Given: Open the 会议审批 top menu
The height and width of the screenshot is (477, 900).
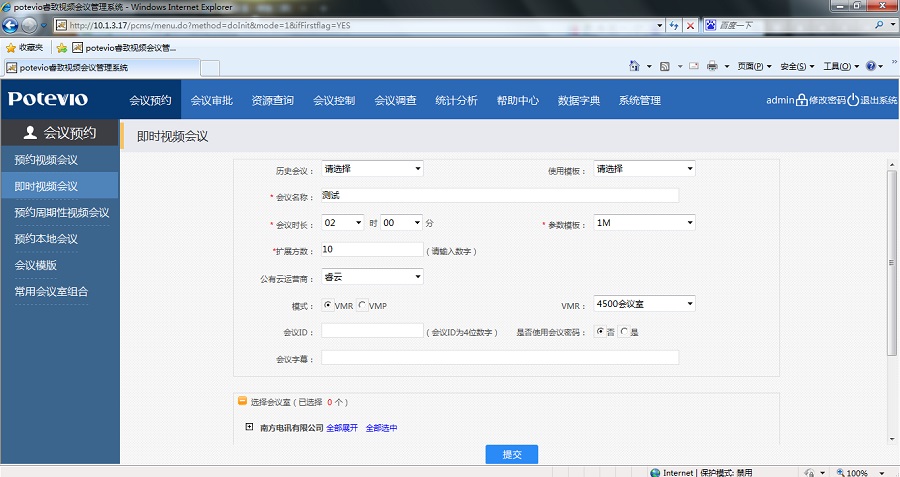Looking at the screenshot, I should [x=211, y=100].
